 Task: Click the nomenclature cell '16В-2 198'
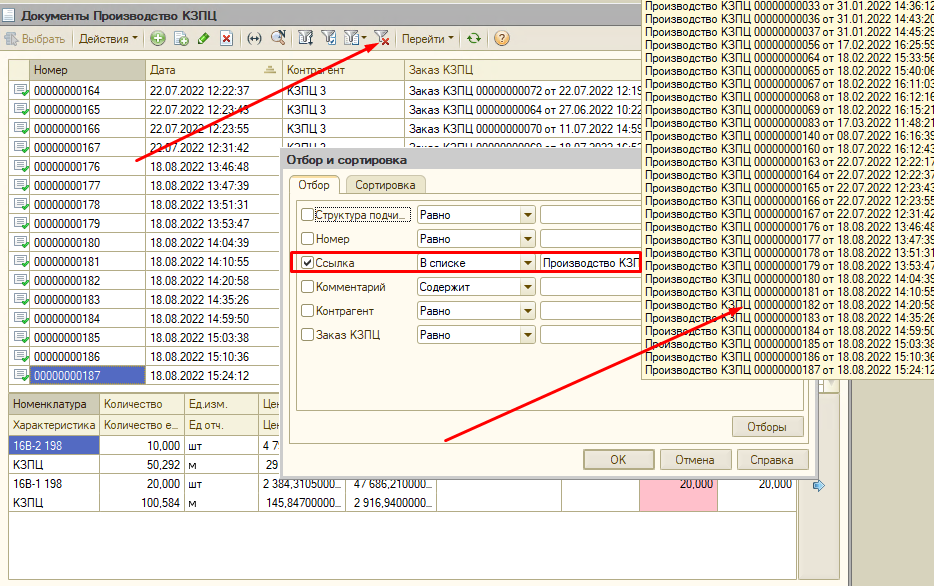[x=54, y=445]
